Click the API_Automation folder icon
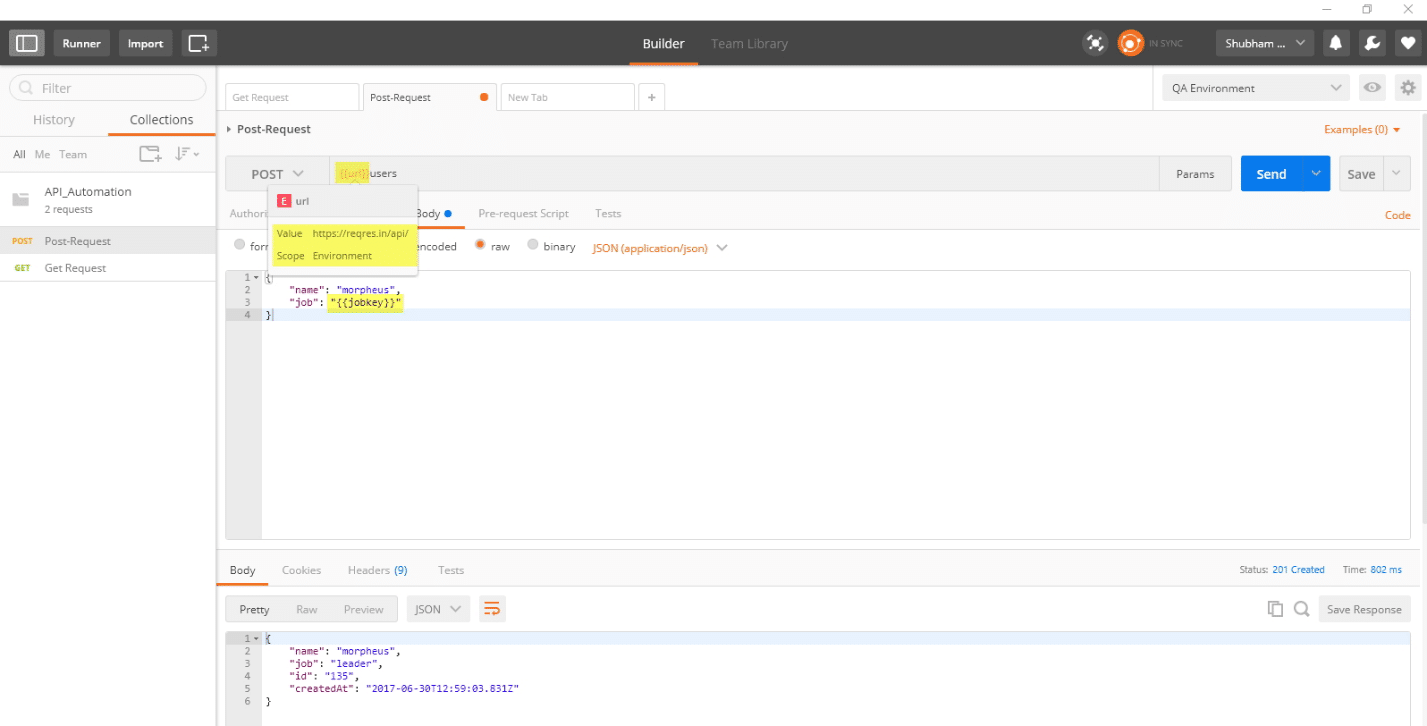1427x726 pixels. coord(20,199)
